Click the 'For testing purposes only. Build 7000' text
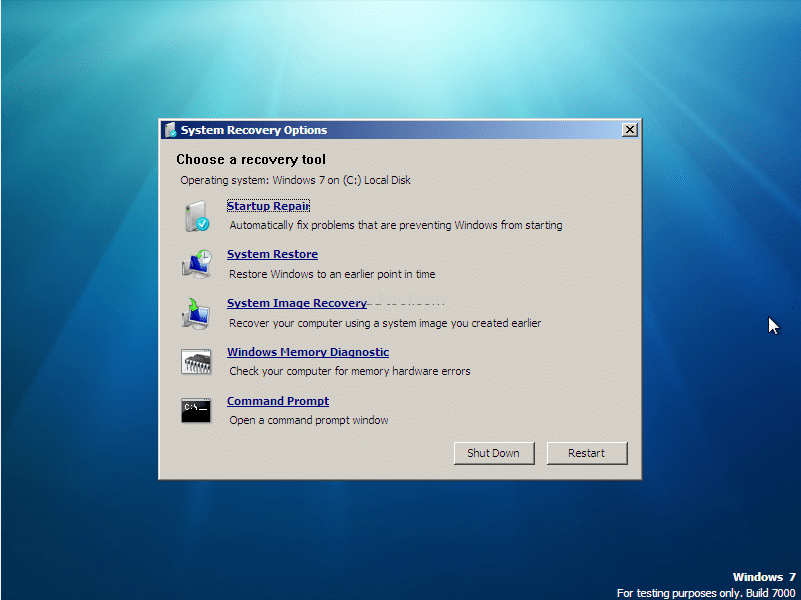The height and width of the screenshot is (600, 801). (706, 593)
